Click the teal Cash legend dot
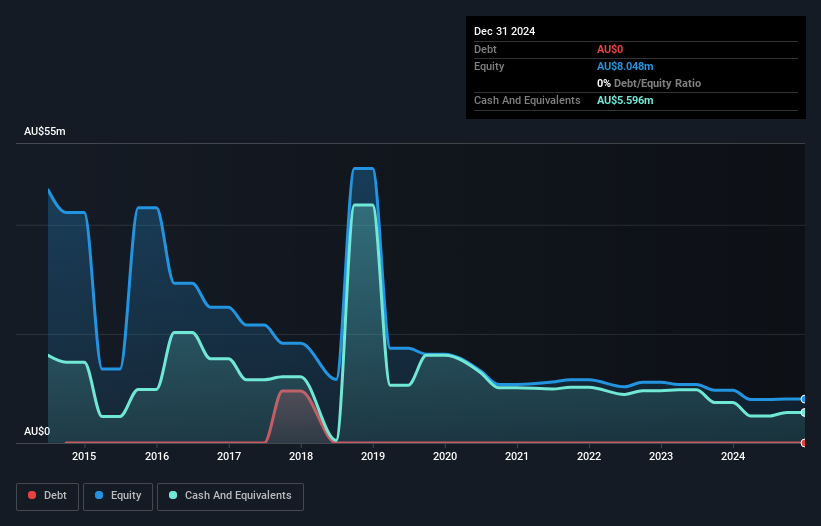821x526 pixels. click(x=173, y=495)
